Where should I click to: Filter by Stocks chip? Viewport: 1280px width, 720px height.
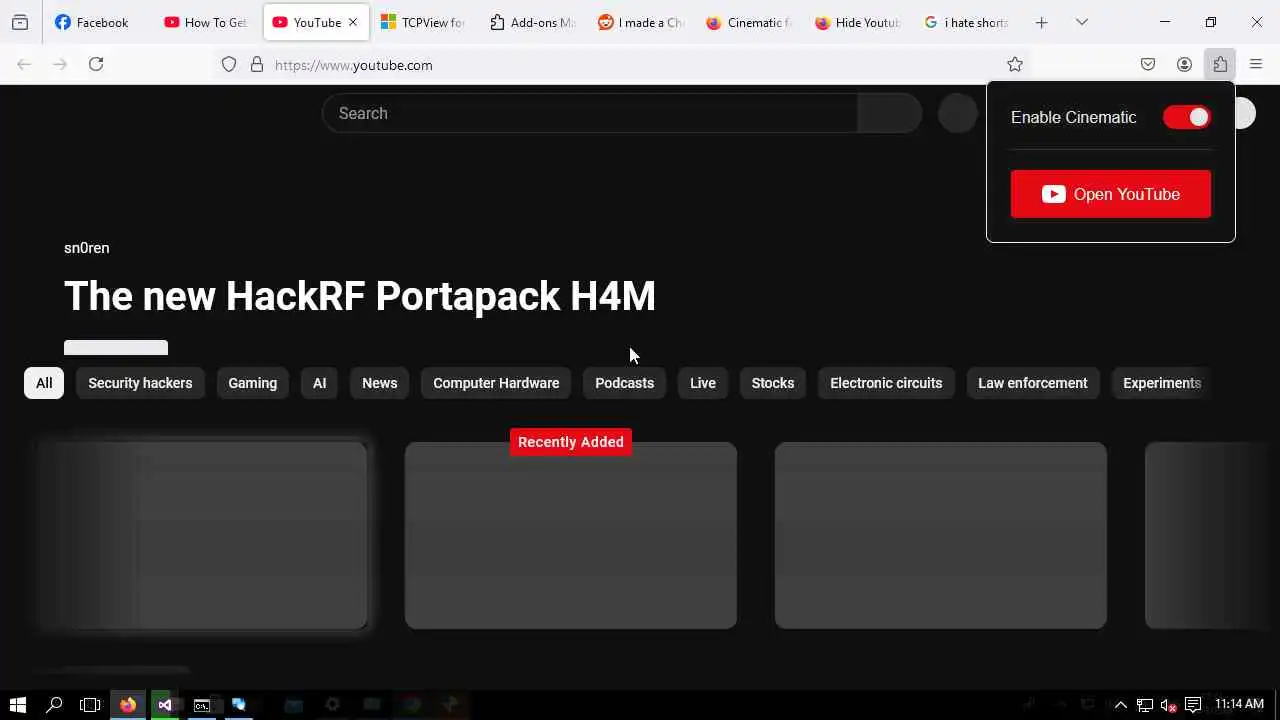click(773, 383)
